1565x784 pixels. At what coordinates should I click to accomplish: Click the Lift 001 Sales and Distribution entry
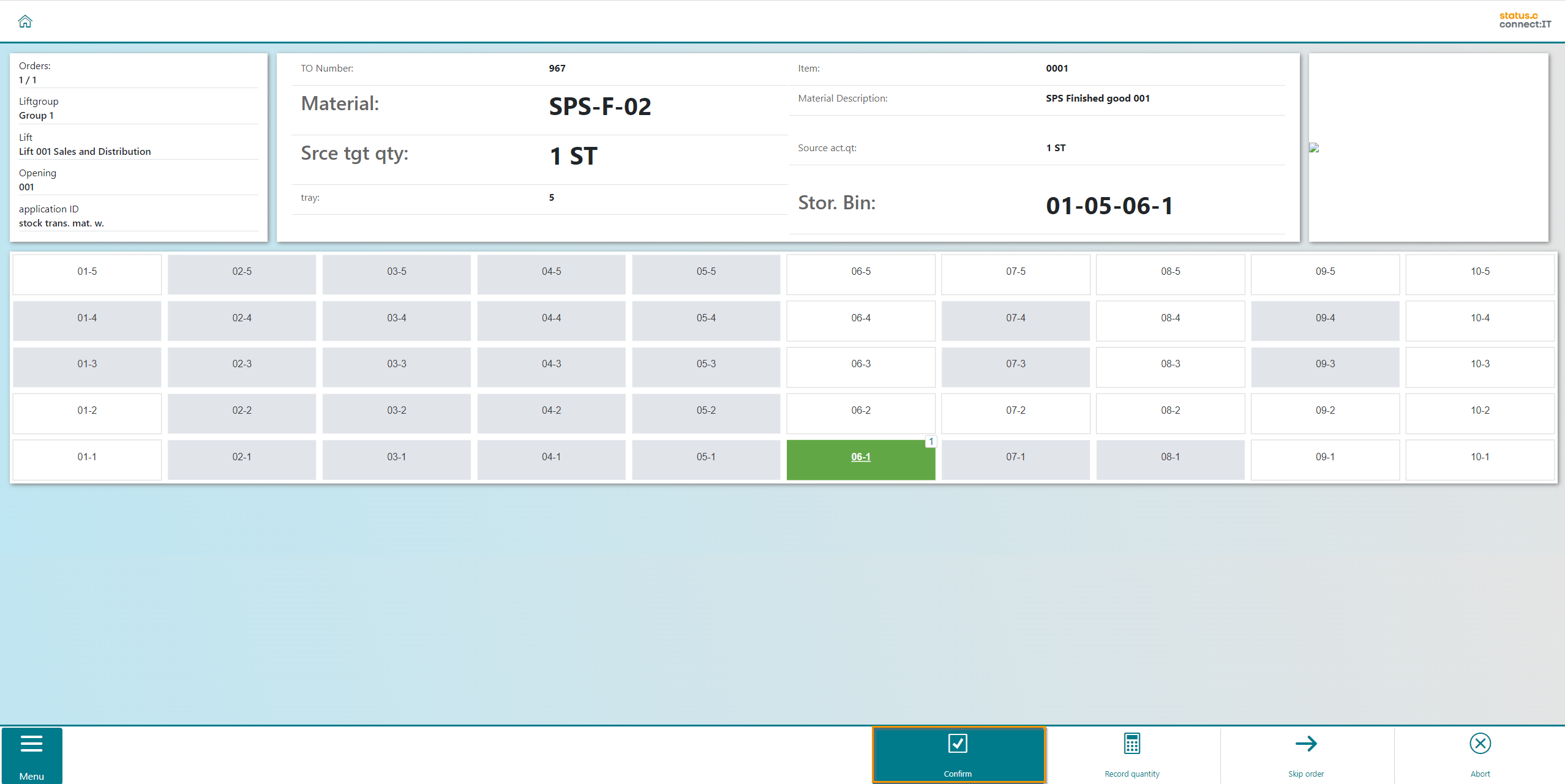[84, 151]
